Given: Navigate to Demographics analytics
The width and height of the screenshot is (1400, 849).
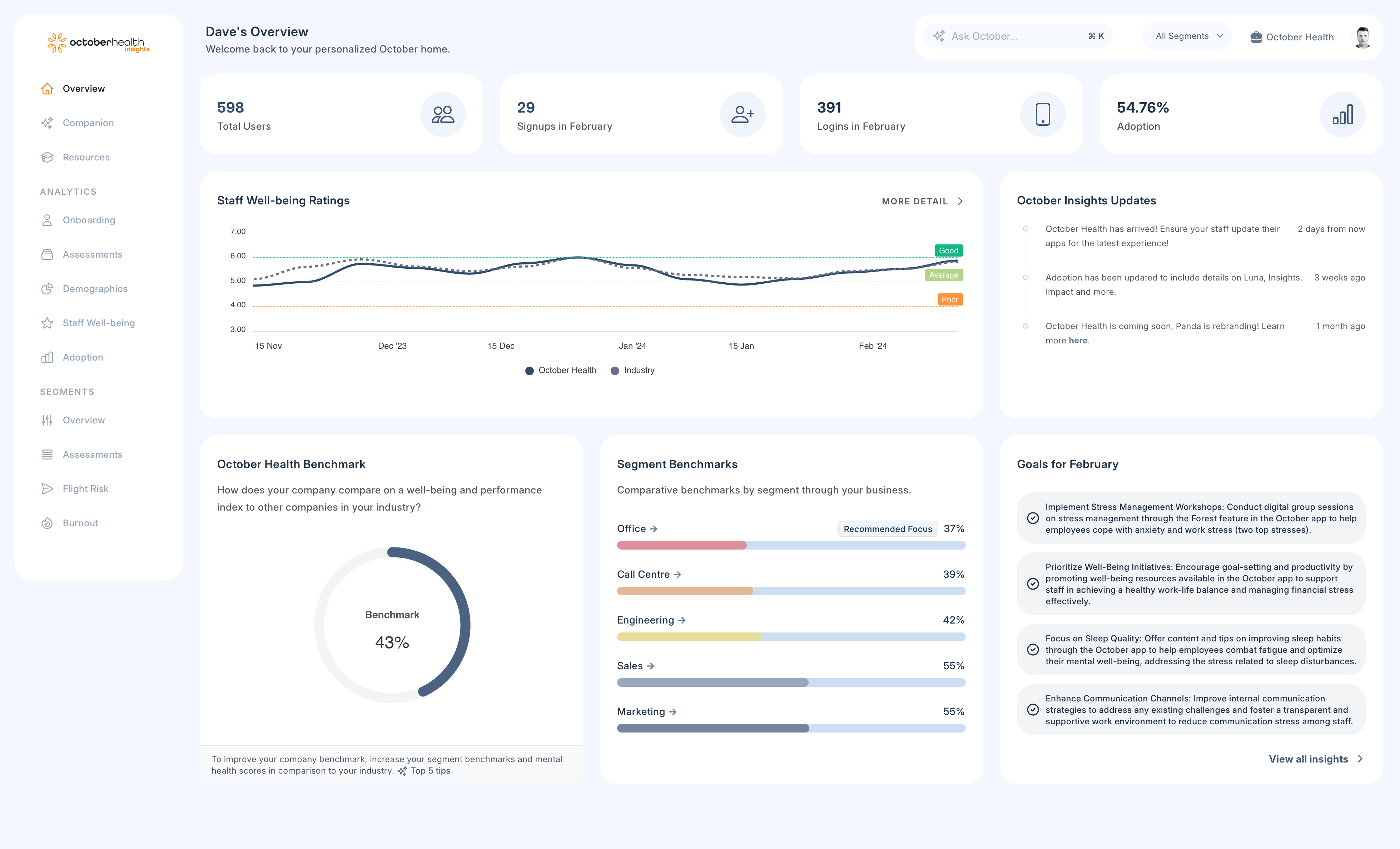Looking at the screenshot, I should click(95, 289).
